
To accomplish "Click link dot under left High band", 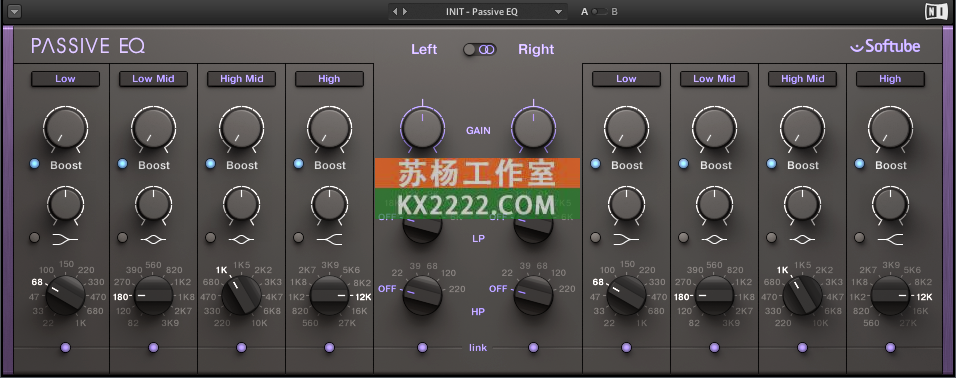I will tap(329, 348).
